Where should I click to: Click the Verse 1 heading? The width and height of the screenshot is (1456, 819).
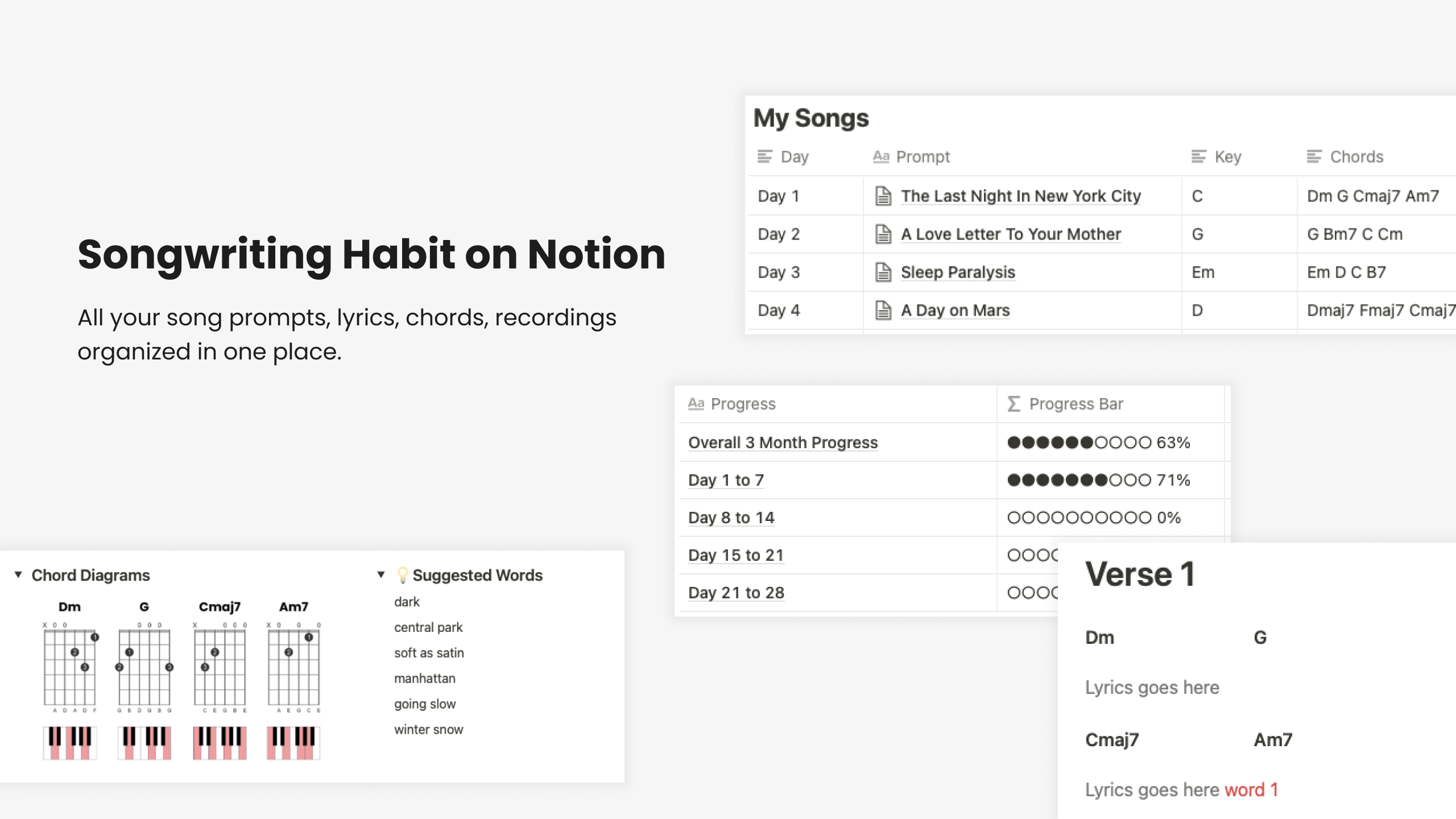pos(1140,574)
